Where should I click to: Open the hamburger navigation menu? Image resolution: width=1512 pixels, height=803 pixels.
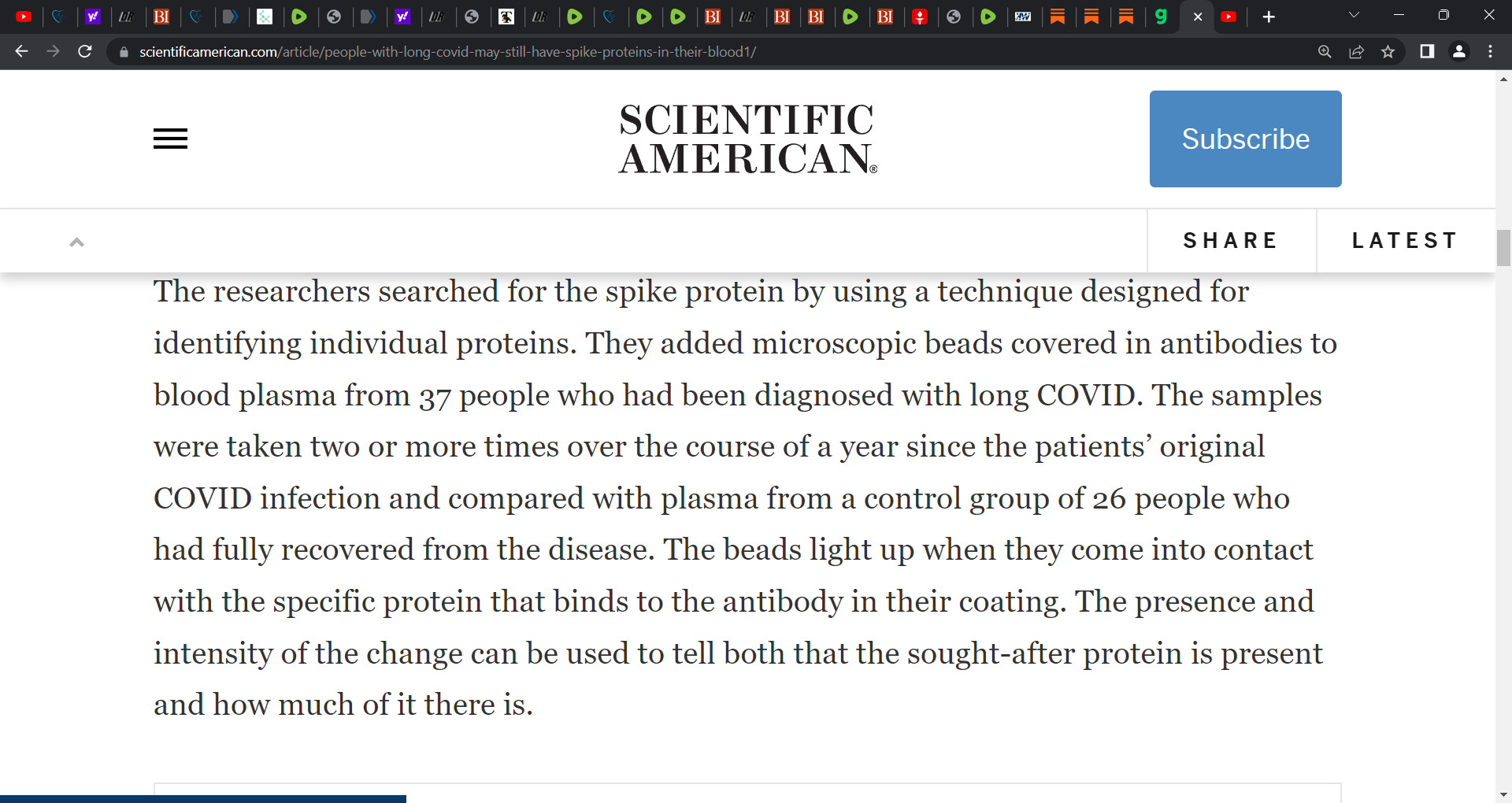(x=170, y=139)
